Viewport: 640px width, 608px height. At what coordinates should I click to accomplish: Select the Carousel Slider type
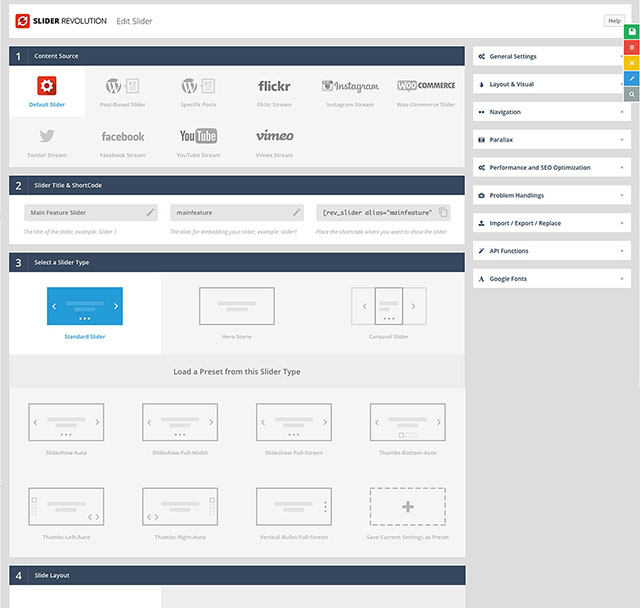point(389,313)
